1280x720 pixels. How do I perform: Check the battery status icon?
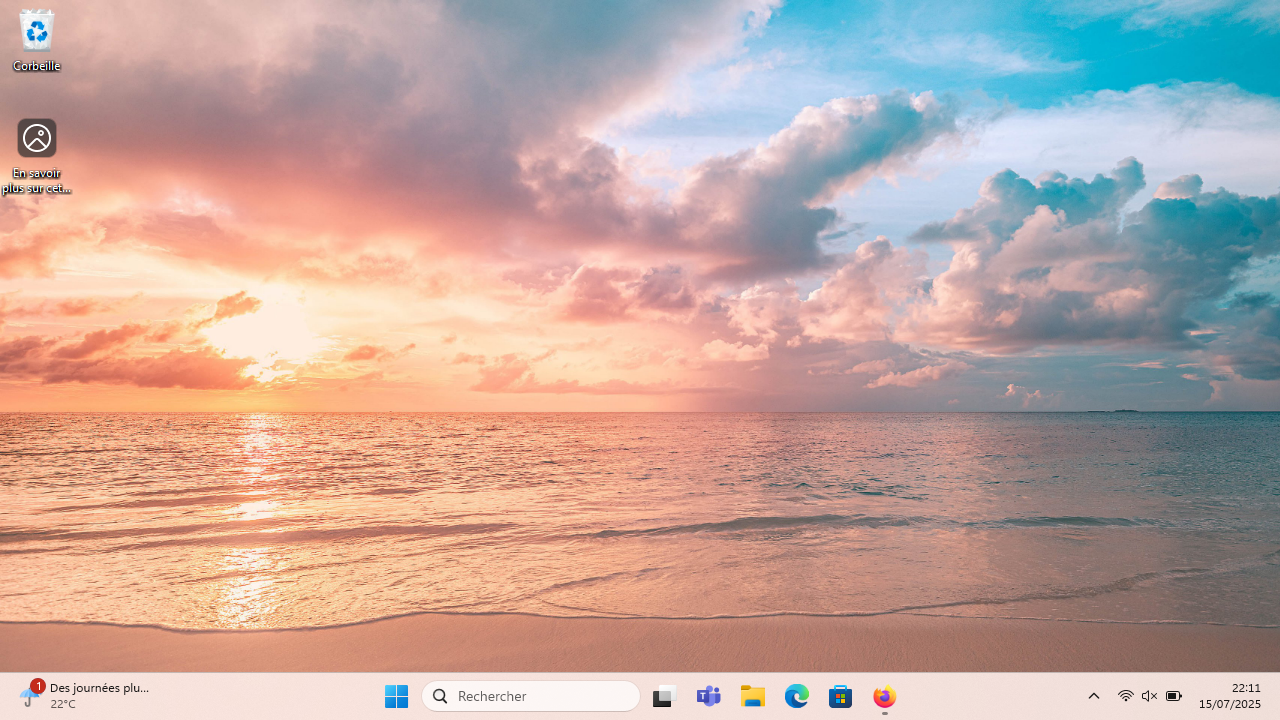click(x=1174, y=697)
